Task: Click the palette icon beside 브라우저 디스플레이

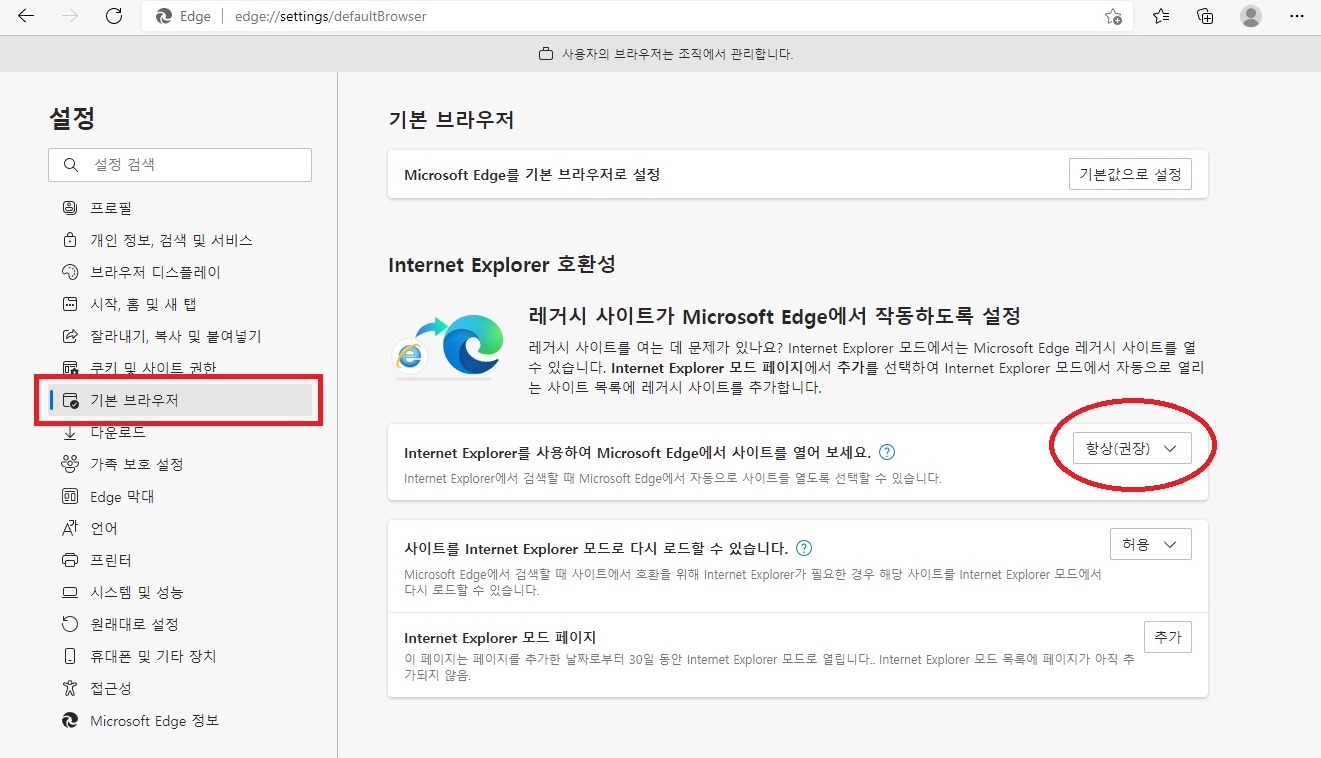Action: pos(70,272)
